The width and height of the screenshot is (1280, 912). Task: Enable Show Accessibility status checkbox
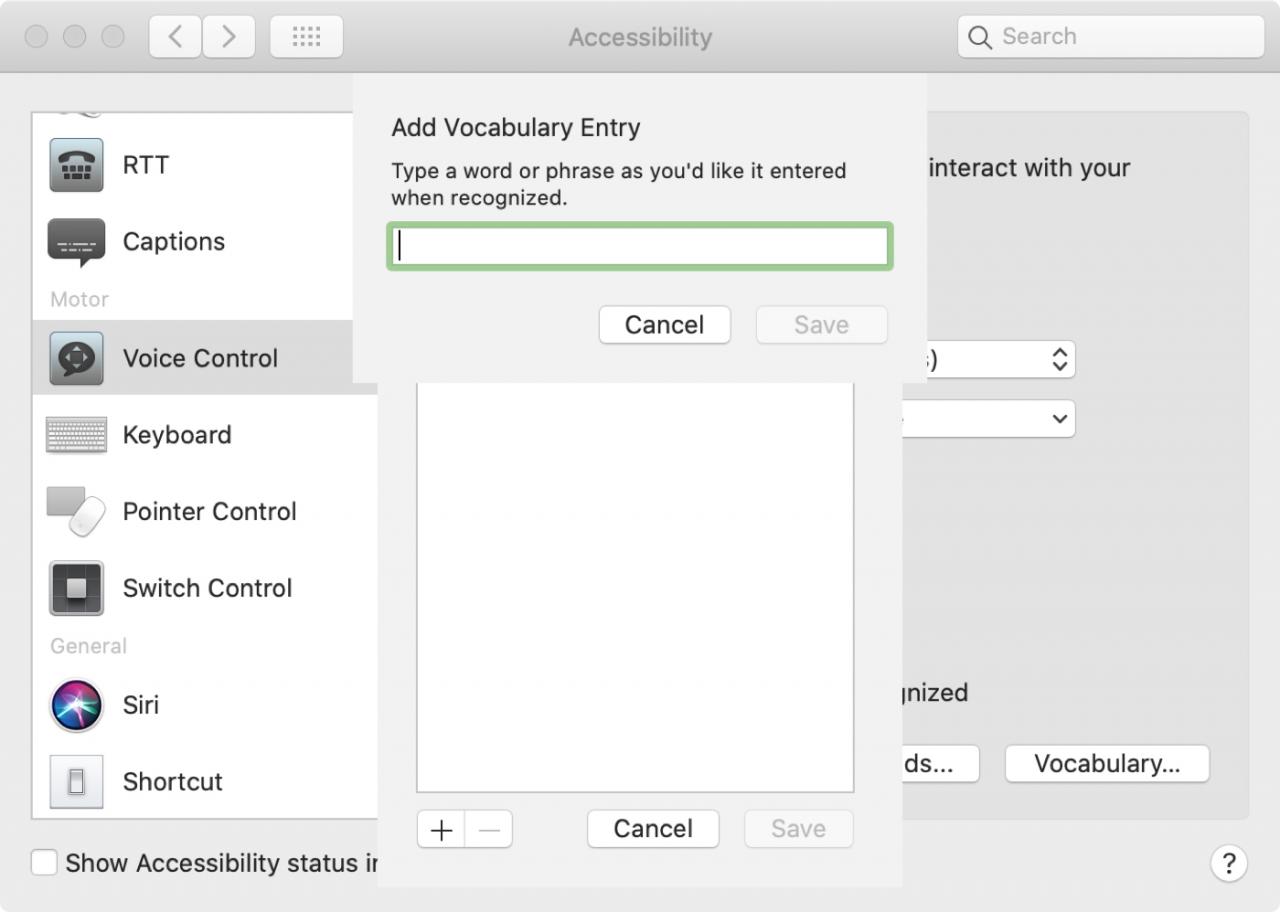point(44,862)
